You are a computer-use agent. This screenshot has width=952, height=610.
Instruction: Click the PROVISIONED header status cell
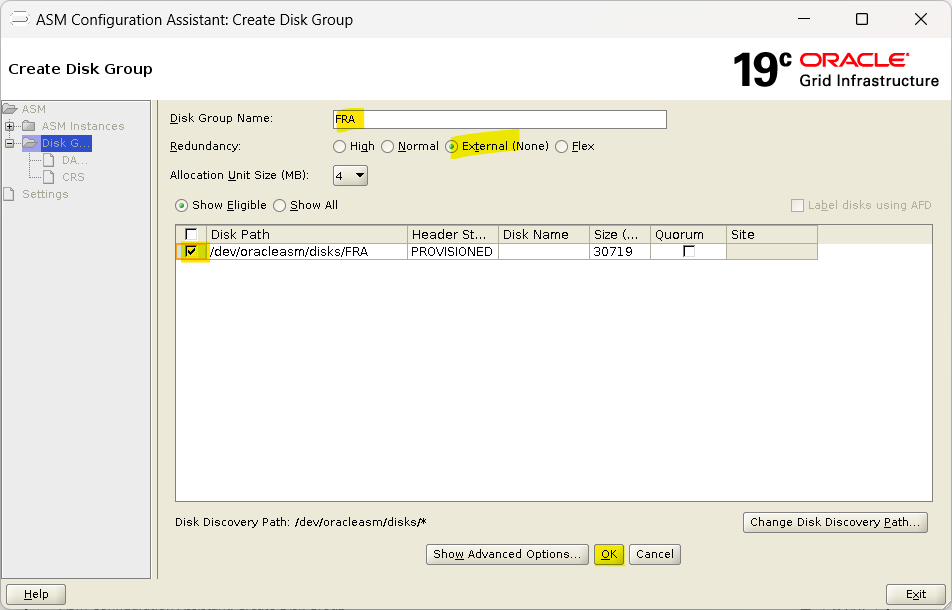(453, 251)
